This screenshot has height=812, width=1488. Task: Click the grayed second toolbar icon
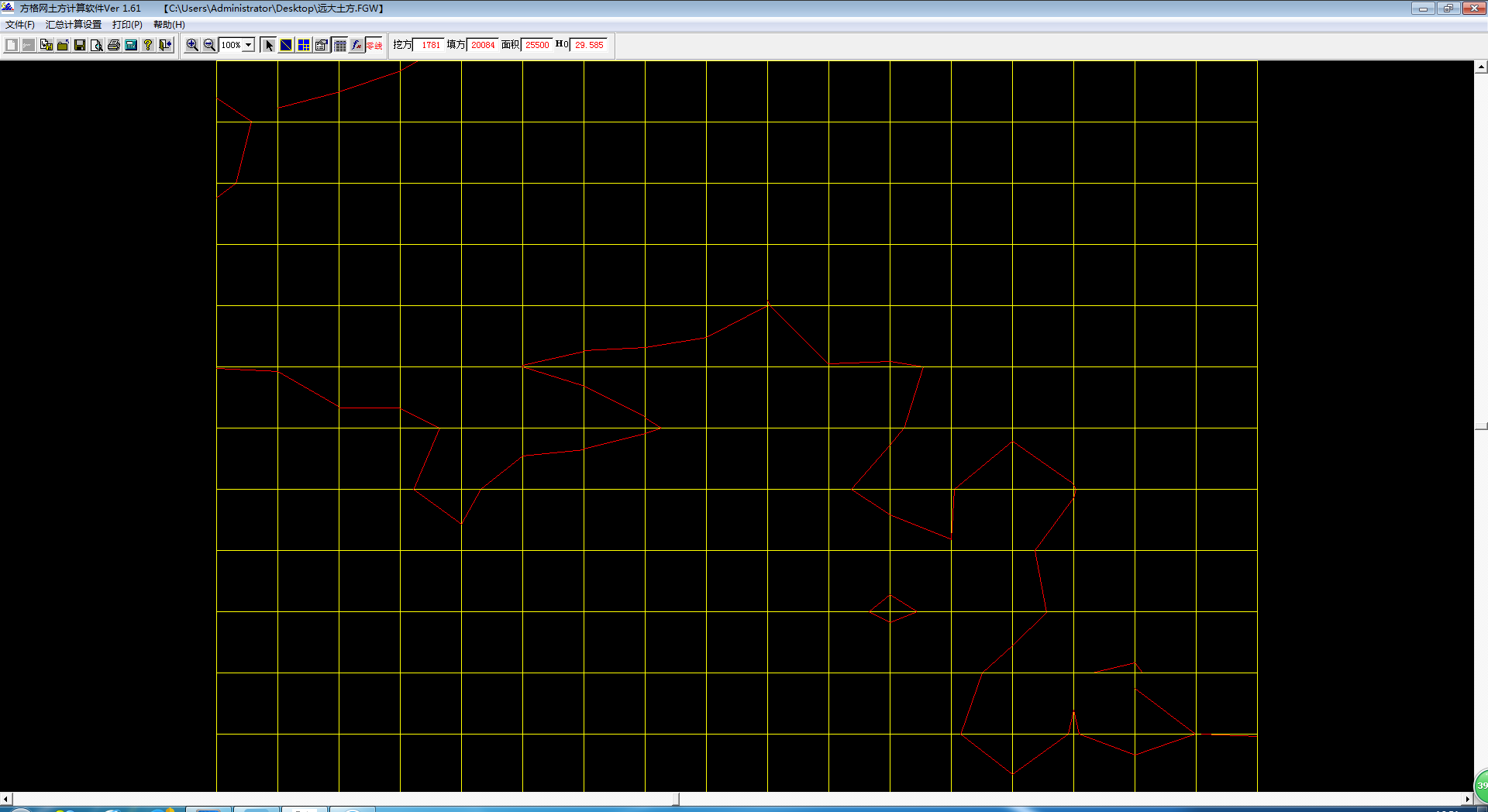click(29, 45)
